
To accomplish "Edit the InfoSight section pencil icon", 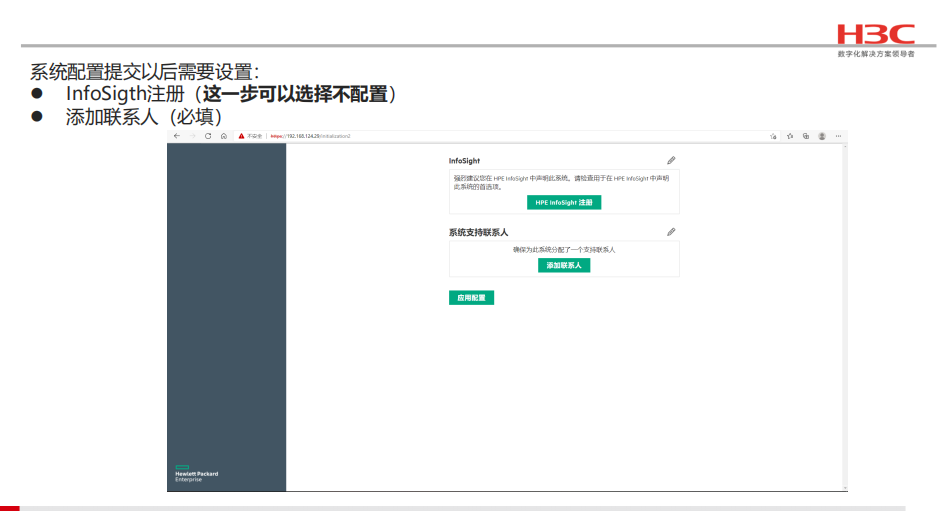I will (671, 160).
